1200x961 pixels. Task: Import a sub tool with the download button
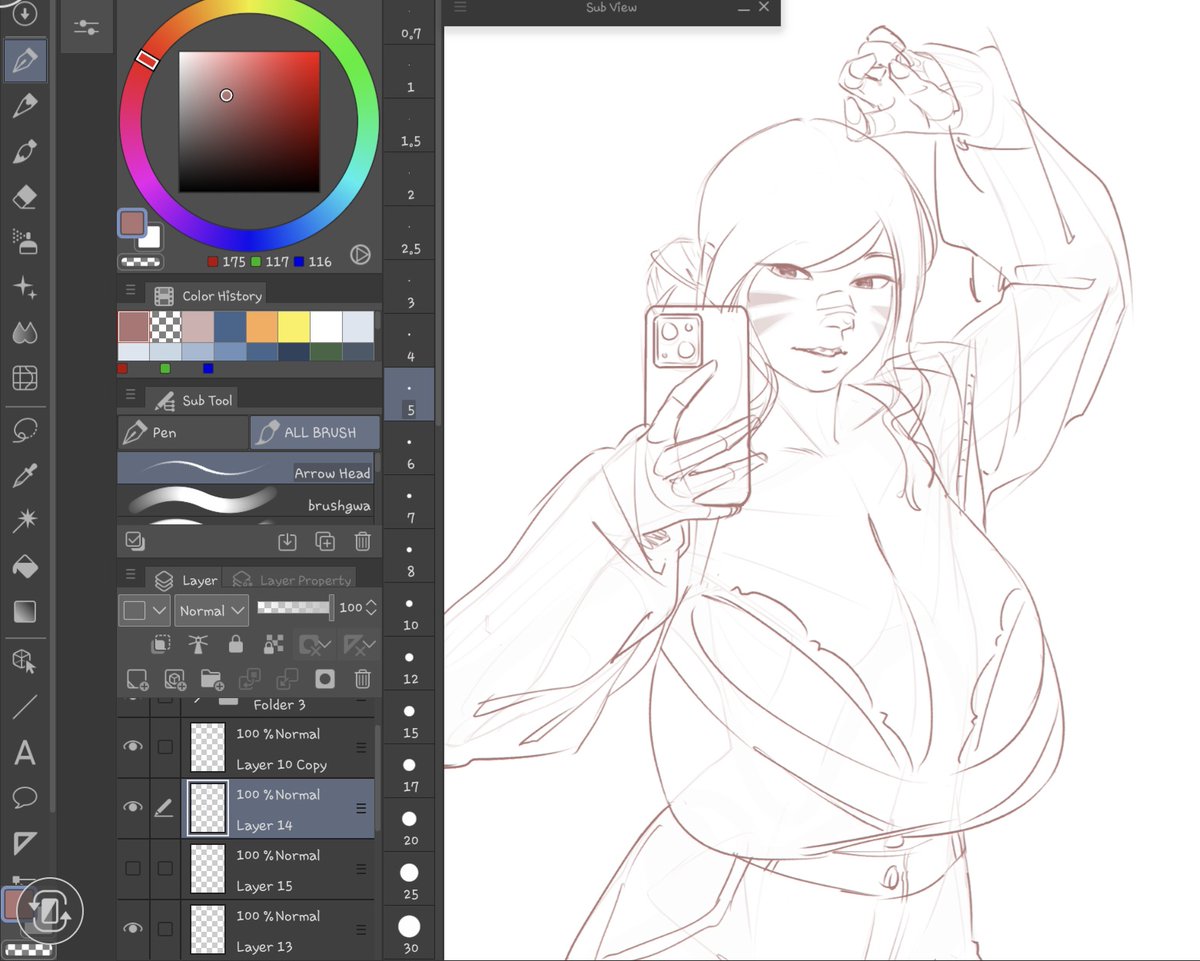pyautogui.click(x=287, y=541)
